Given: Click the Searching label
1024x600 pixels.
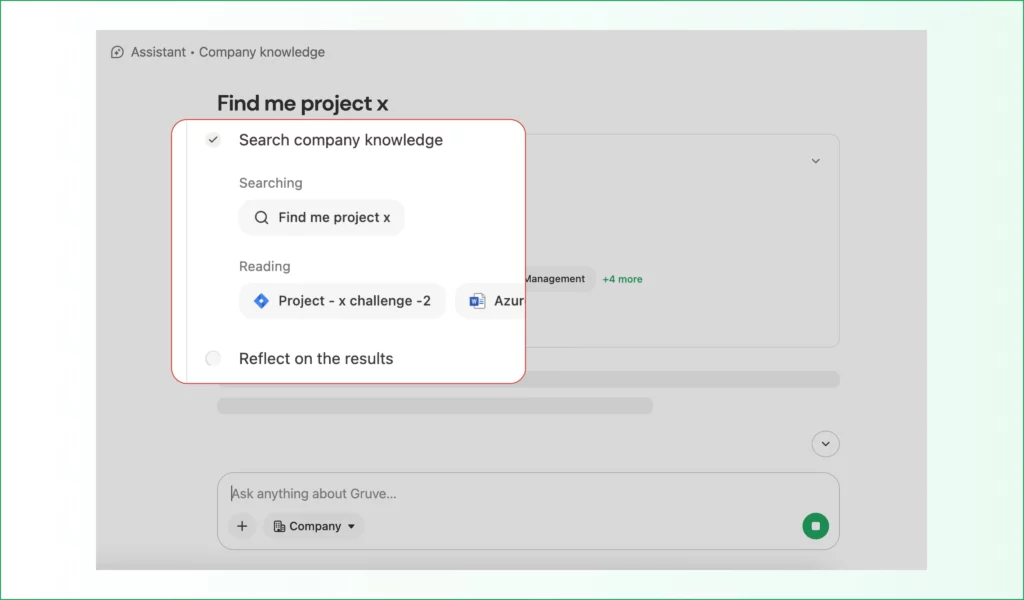Looking at the screenshot, I should coord(270,183).
